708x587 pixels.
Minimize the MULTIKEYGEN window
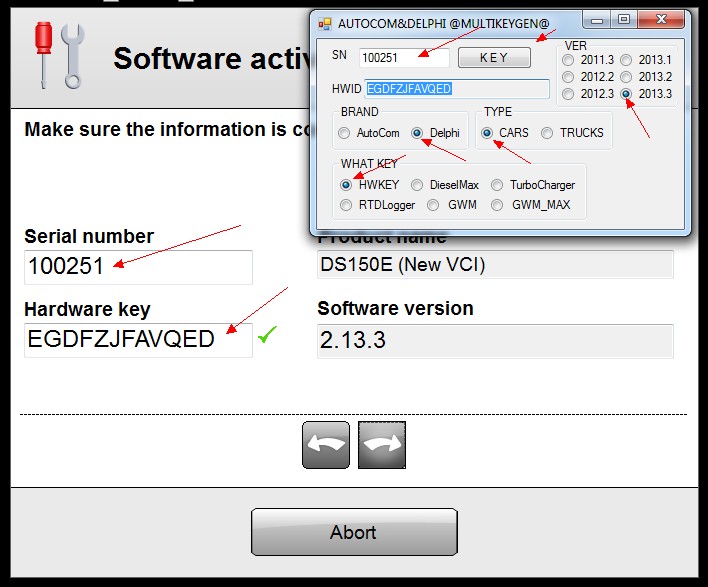coord(597,20)
